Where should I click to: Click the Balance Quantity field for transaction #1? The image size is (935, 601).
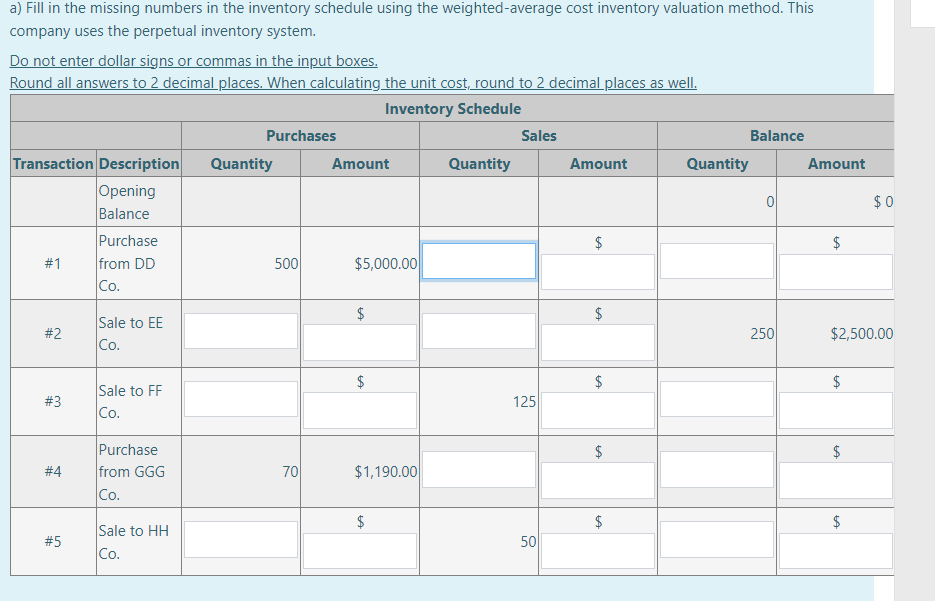(715, 260)
